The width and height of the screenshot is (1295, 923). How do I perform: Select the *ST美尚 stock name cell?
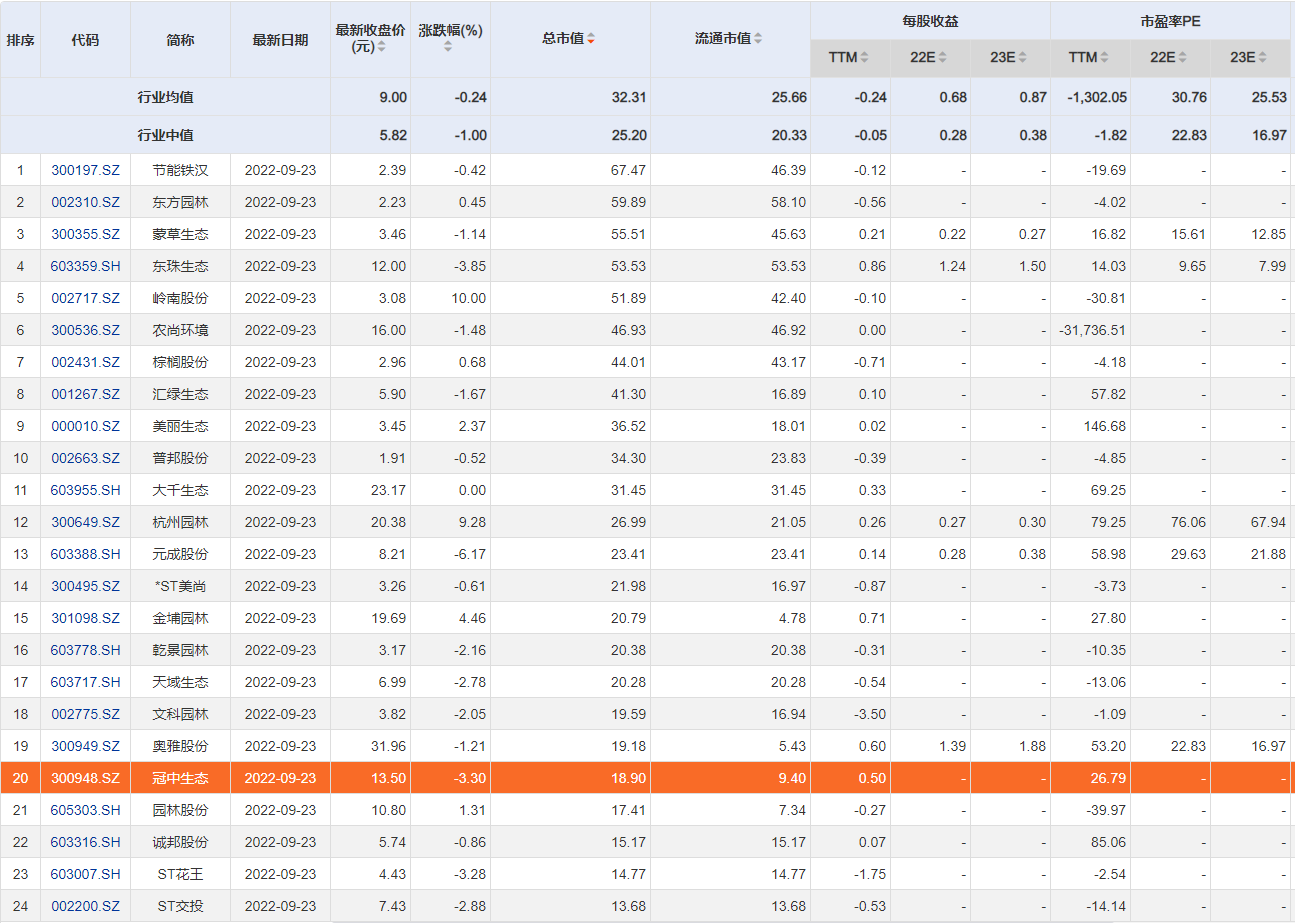tap(180, 586)
